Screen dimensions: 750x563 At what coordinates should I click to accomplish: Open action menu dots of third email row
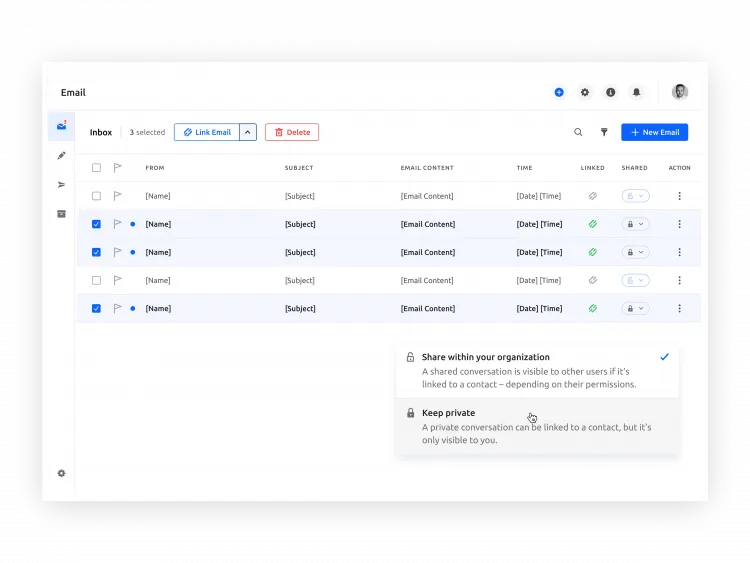[679, 252]
